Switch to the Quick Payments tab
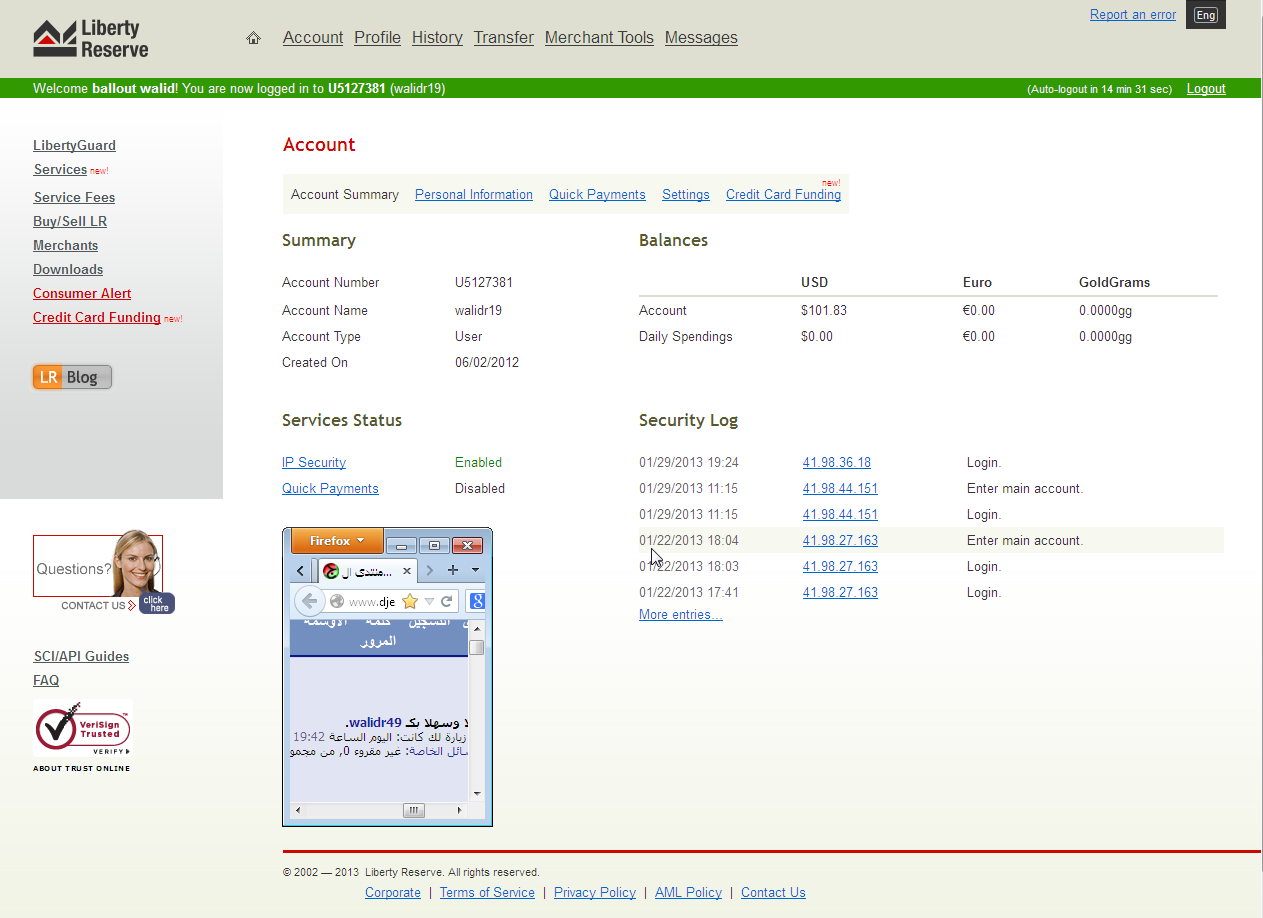The width and height of the screenshot is (1263, 918). tap(597, 195)
